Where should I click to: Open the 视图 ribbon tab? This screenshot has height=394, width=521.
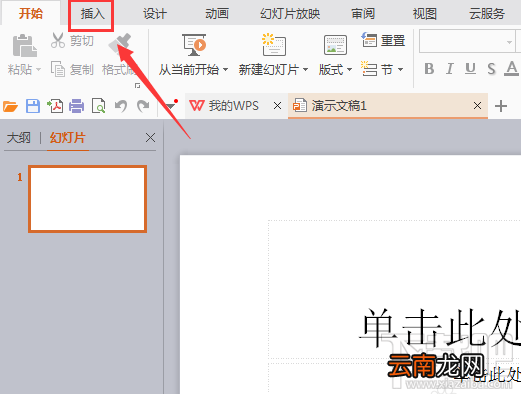(425, 14)
